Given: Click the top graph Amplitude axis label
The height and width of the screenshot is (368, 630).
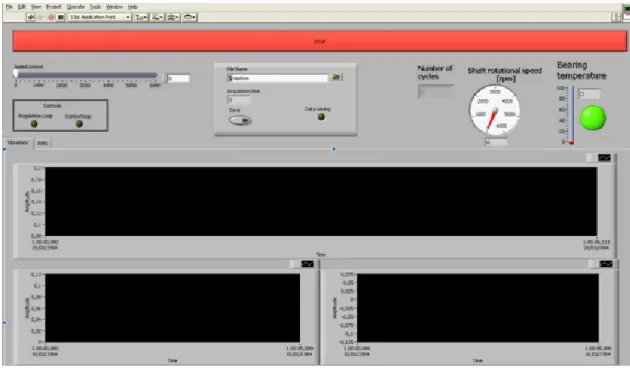Looking at the screenshot, I should click(x=27, y=202).
